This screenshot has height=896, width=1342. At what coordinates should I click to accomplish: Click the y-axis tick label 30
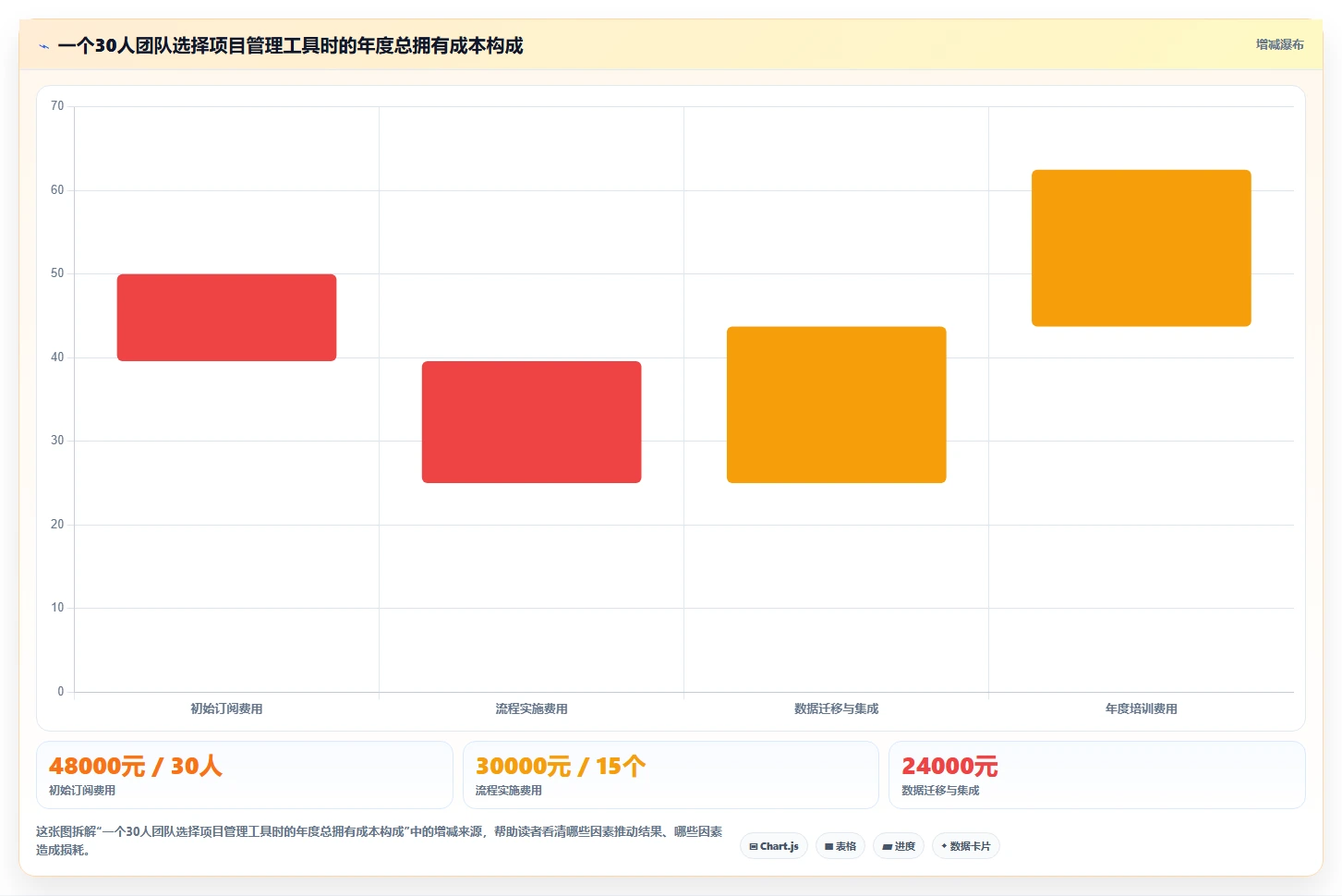point(57,441)
